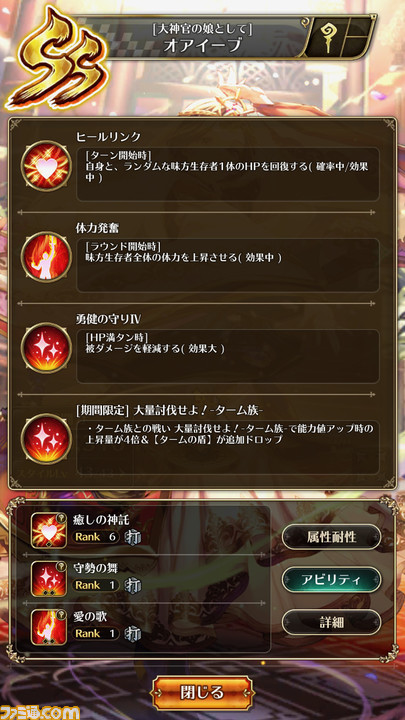Image resolution: width=405 pixels, height=720 pixels.
Task: Open the 詳細 tab
Action: point(331,622)
